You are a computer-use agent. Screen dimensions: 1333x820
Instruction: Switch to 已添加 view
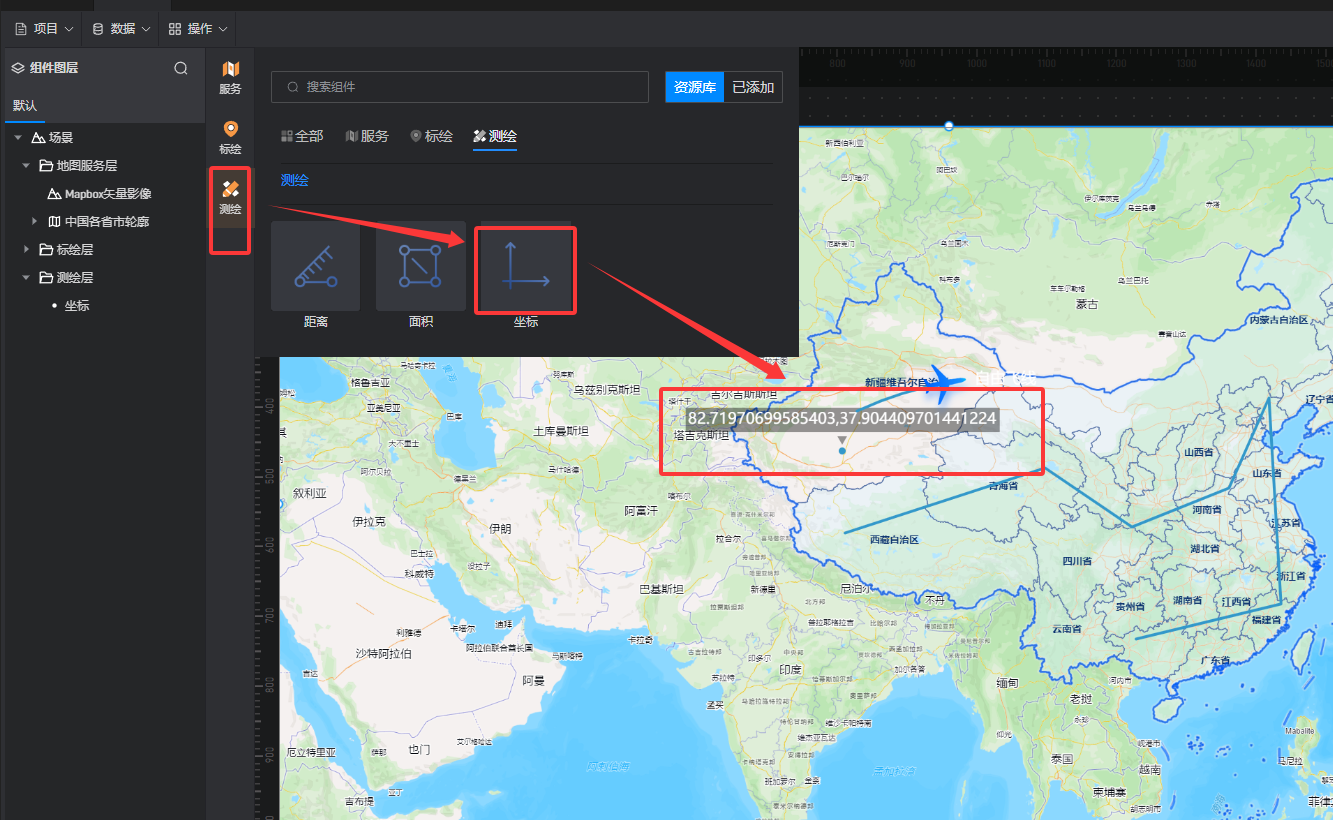753,87
